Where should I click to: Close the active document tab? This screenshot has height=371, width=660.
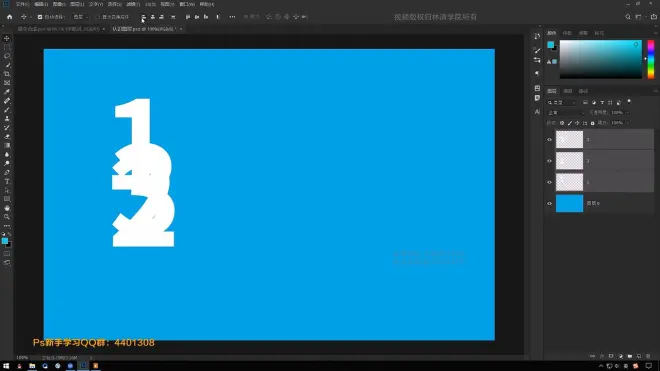pyautogui.click(x=181, y=29)
